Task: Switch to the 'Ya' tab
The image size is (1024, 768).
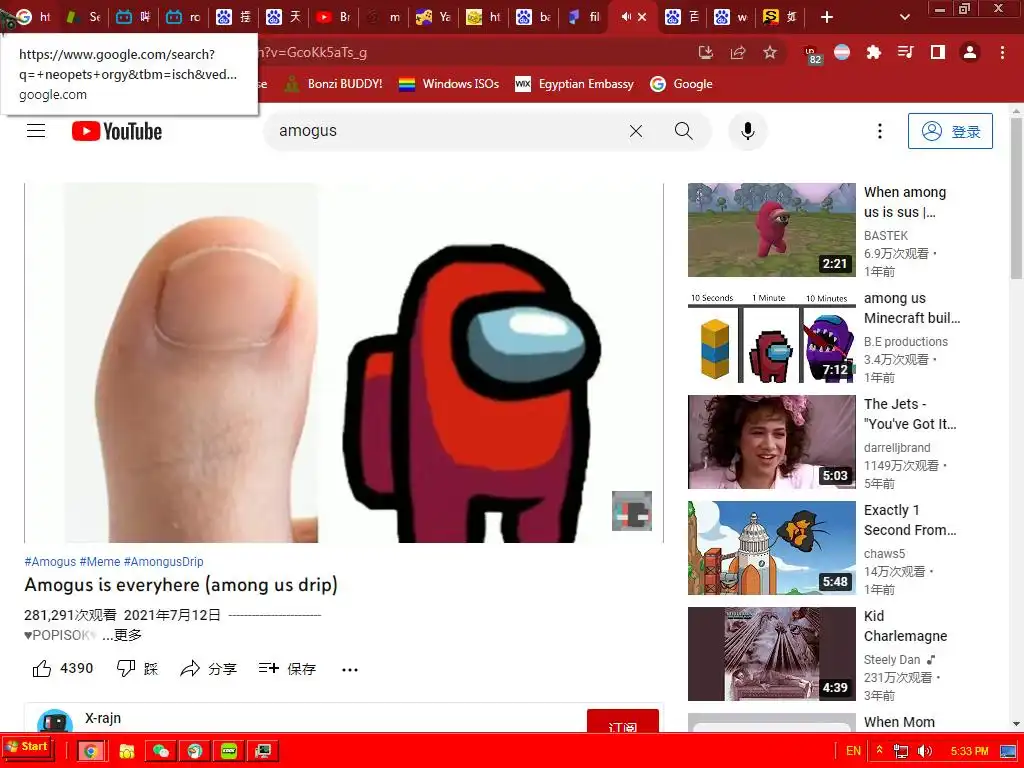Action: [x=434, y=17]
